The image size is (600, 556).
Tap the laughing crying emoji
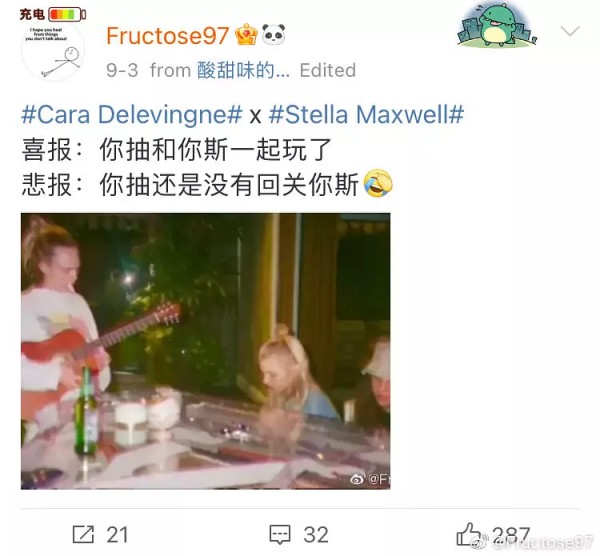click(378, 184)
